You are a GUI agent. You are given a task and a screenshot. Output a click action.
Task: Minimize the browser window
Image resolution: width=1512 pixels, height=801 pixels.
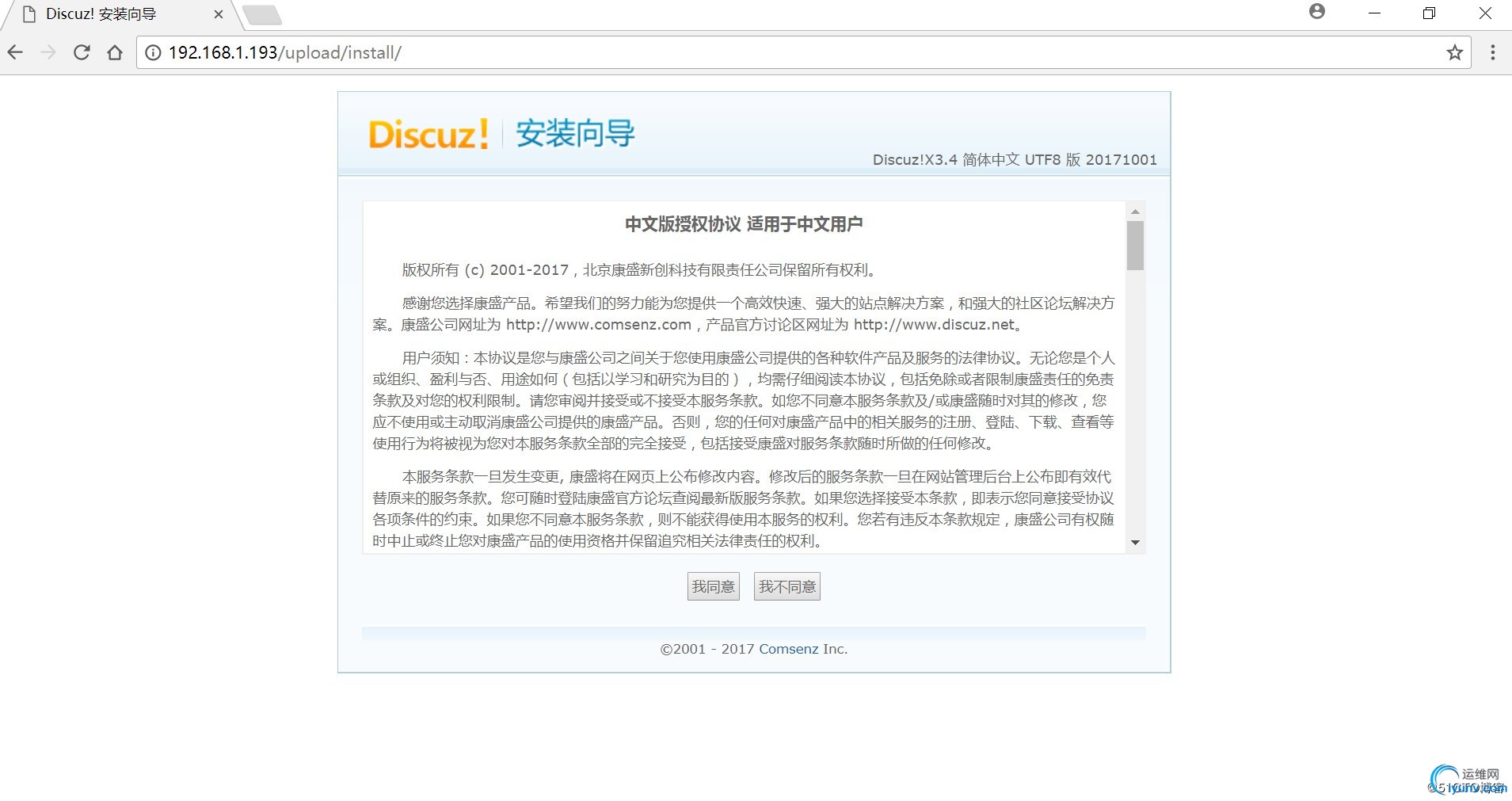pyautogui.click(x=1374, y=13)
